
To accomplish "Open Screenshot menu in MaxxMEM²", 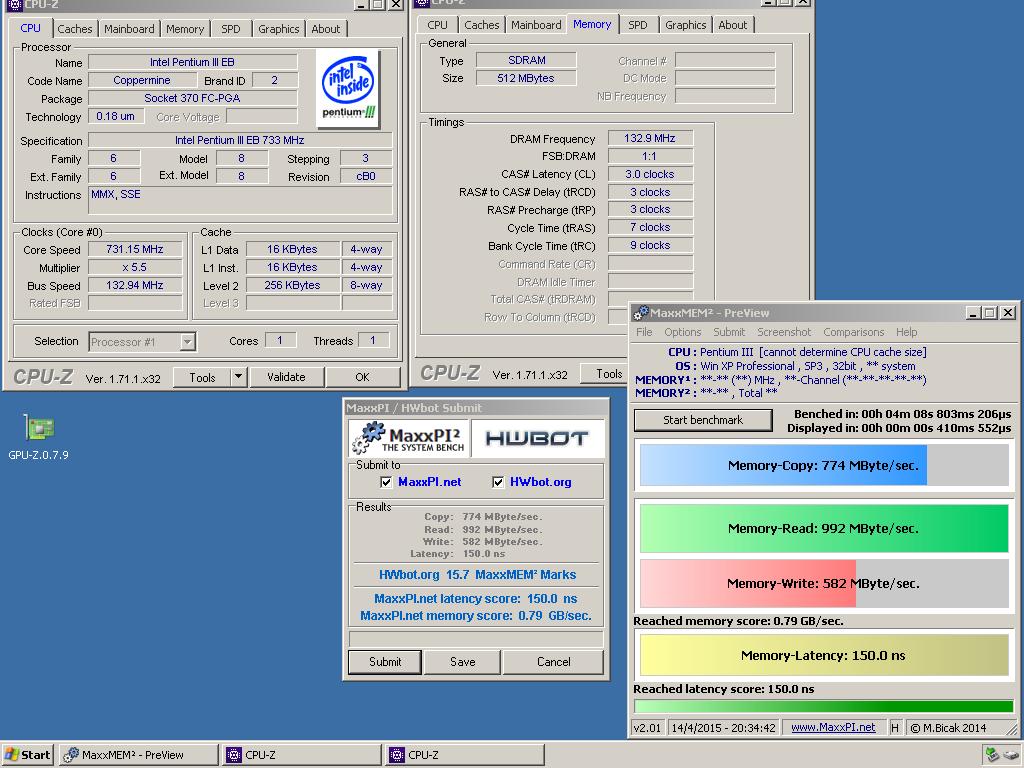I will [x=784, y=332].
